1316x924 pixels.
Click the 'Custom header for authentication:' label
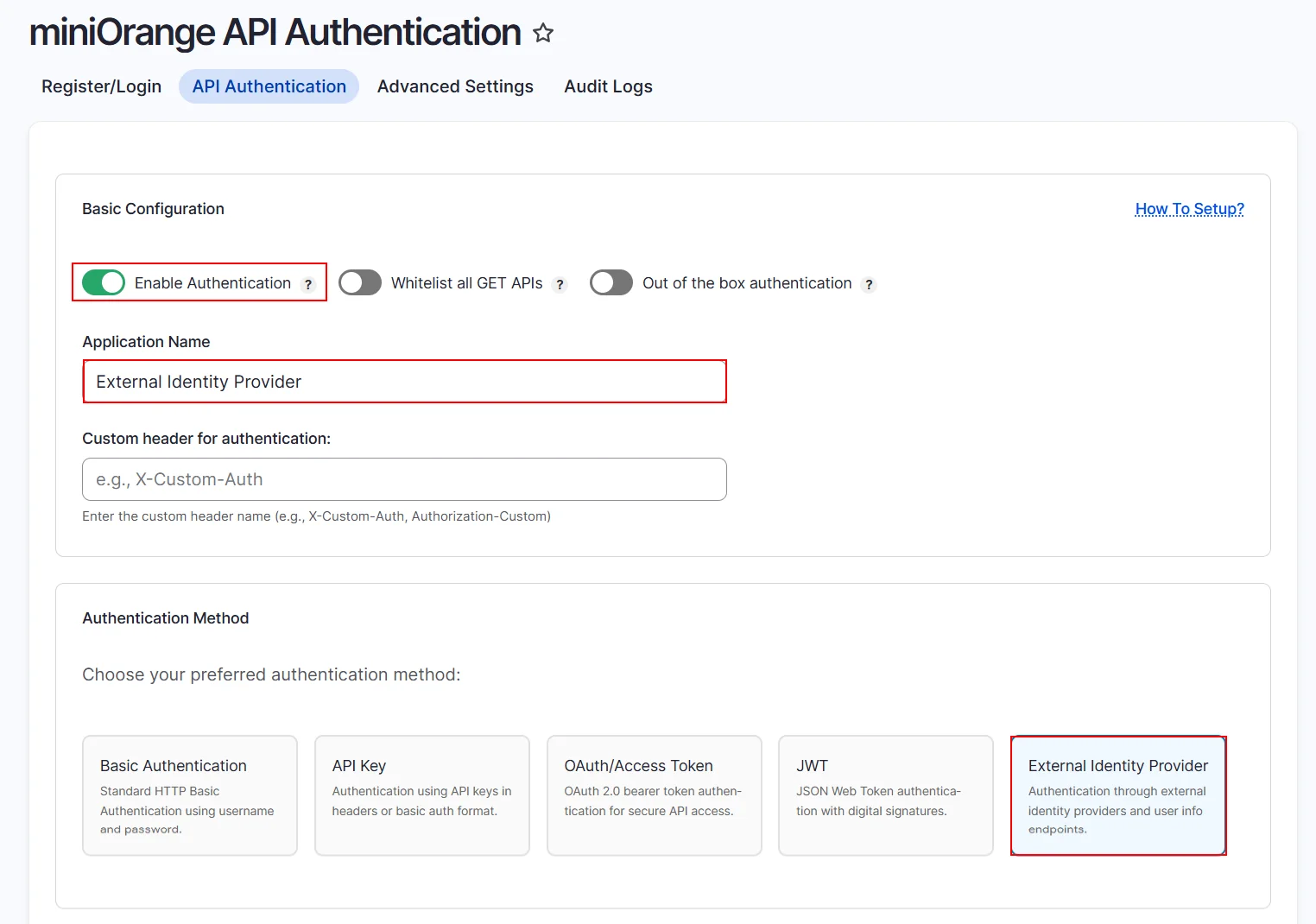pos(206,439)
